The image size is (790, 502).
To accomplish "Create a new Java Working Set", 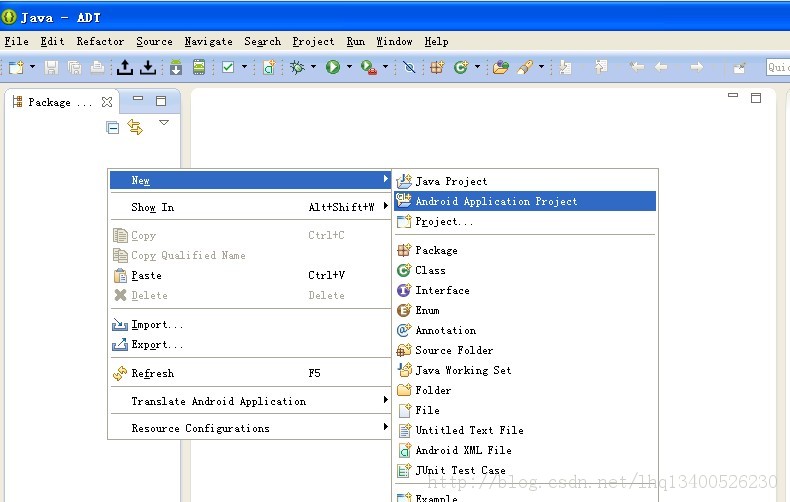I will click(525, 370).
